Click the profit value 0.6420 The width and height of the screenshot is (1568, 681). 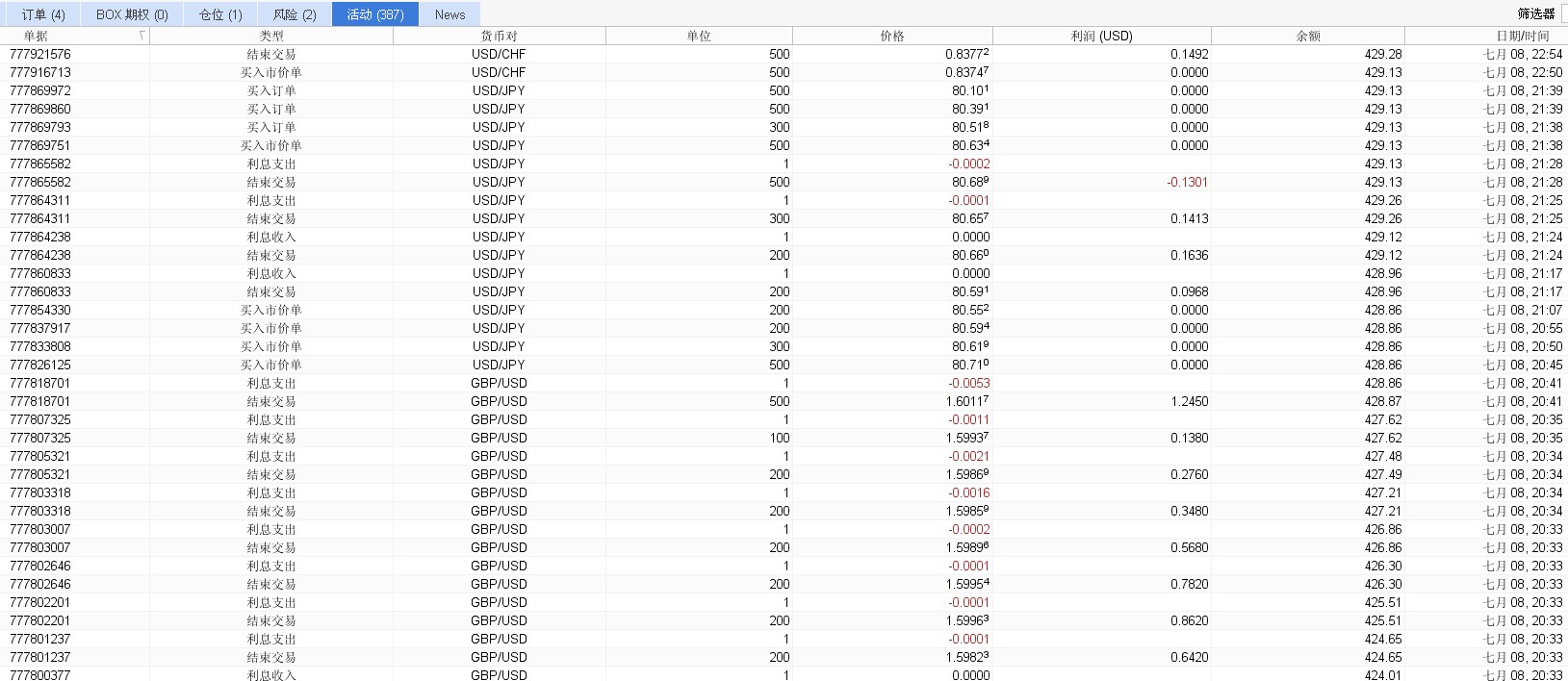tap(1189, 658)
